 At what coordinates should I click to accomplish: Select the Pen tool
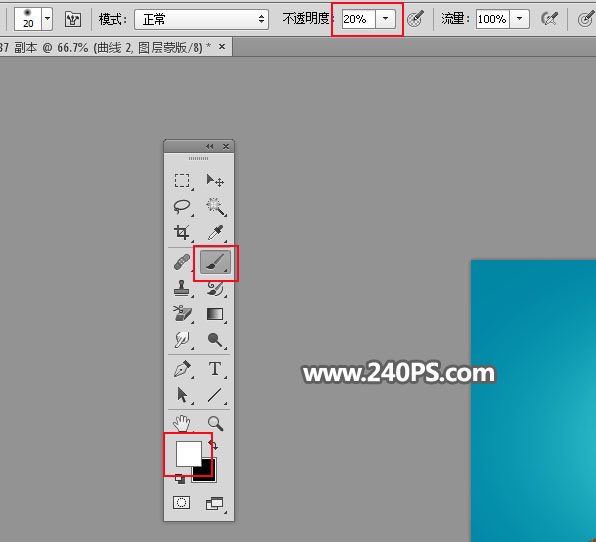coord(182,369)
